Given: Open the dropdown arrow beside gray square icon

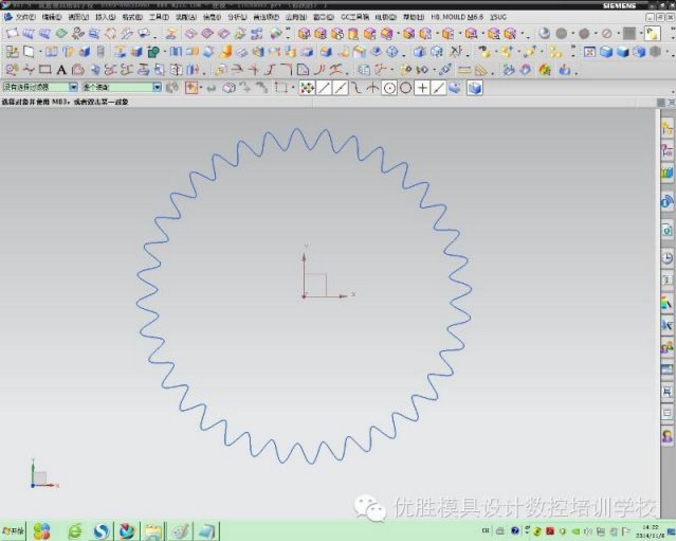Looking at the screenshot, I should point(640,33).
